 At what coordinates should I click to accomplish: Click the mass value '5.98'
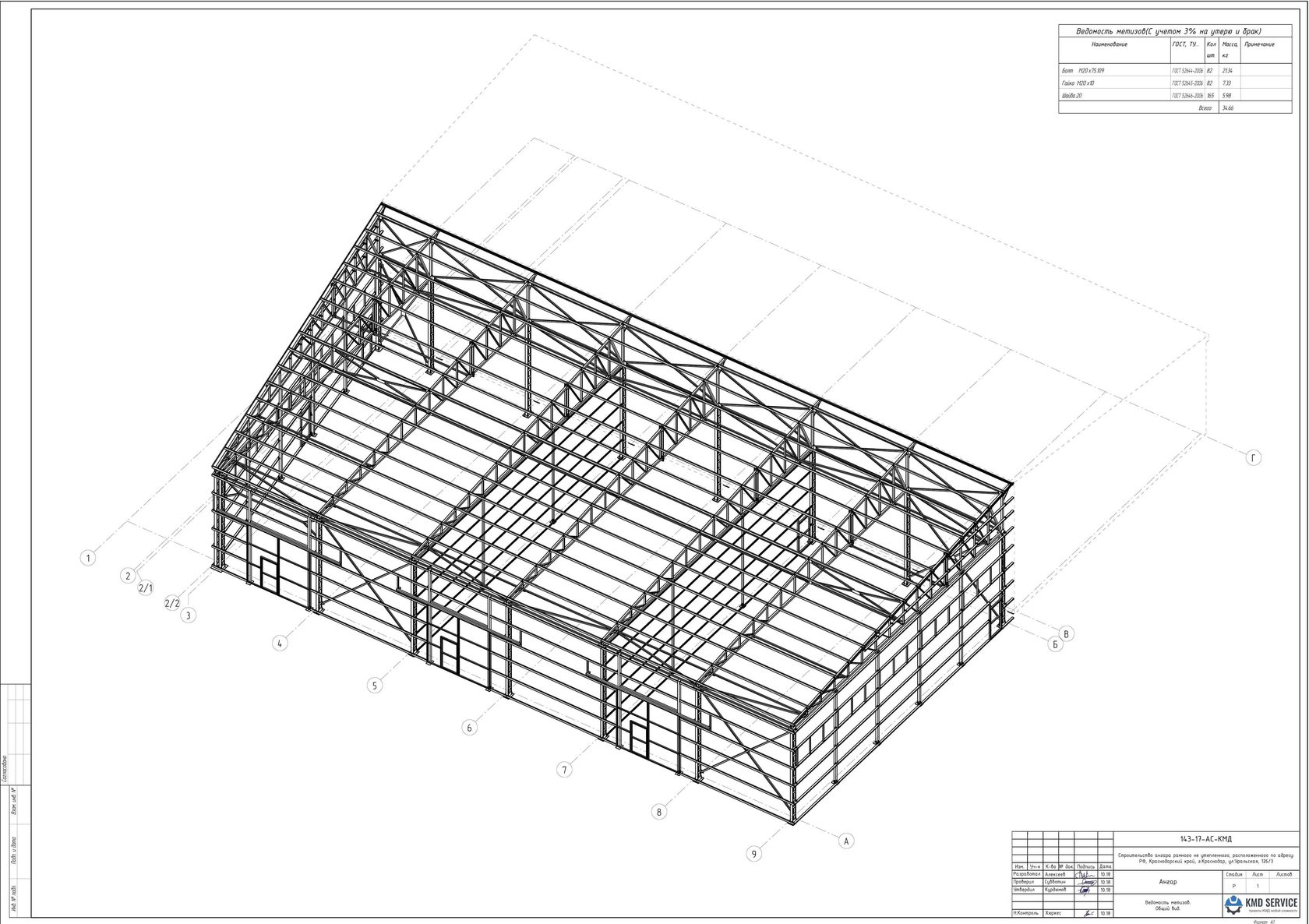click(x=1226, y=95)
